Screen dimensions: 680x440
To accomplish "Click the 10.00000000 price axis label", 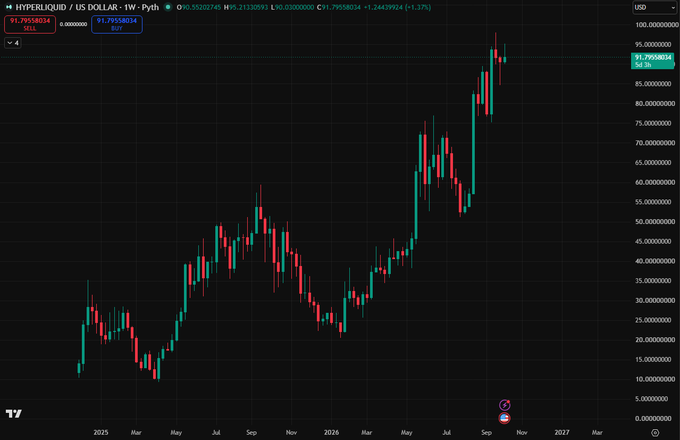I will point(655,379).
